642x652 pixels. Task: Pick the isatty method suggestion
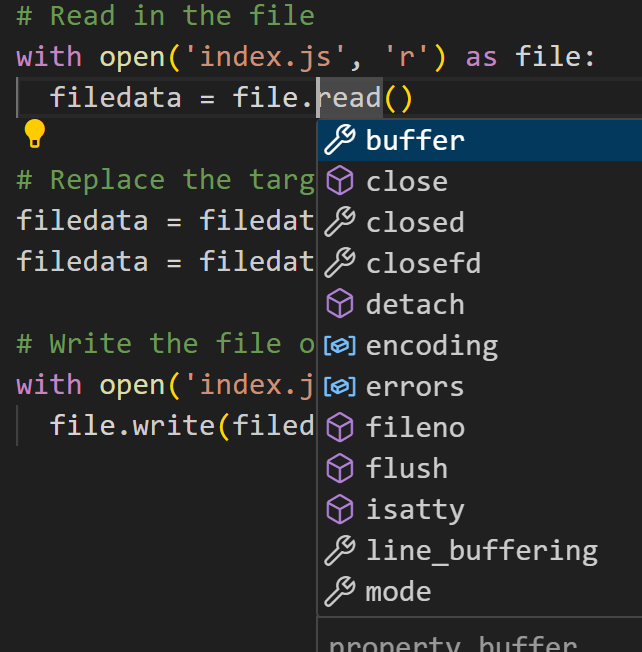coord(480,509)
